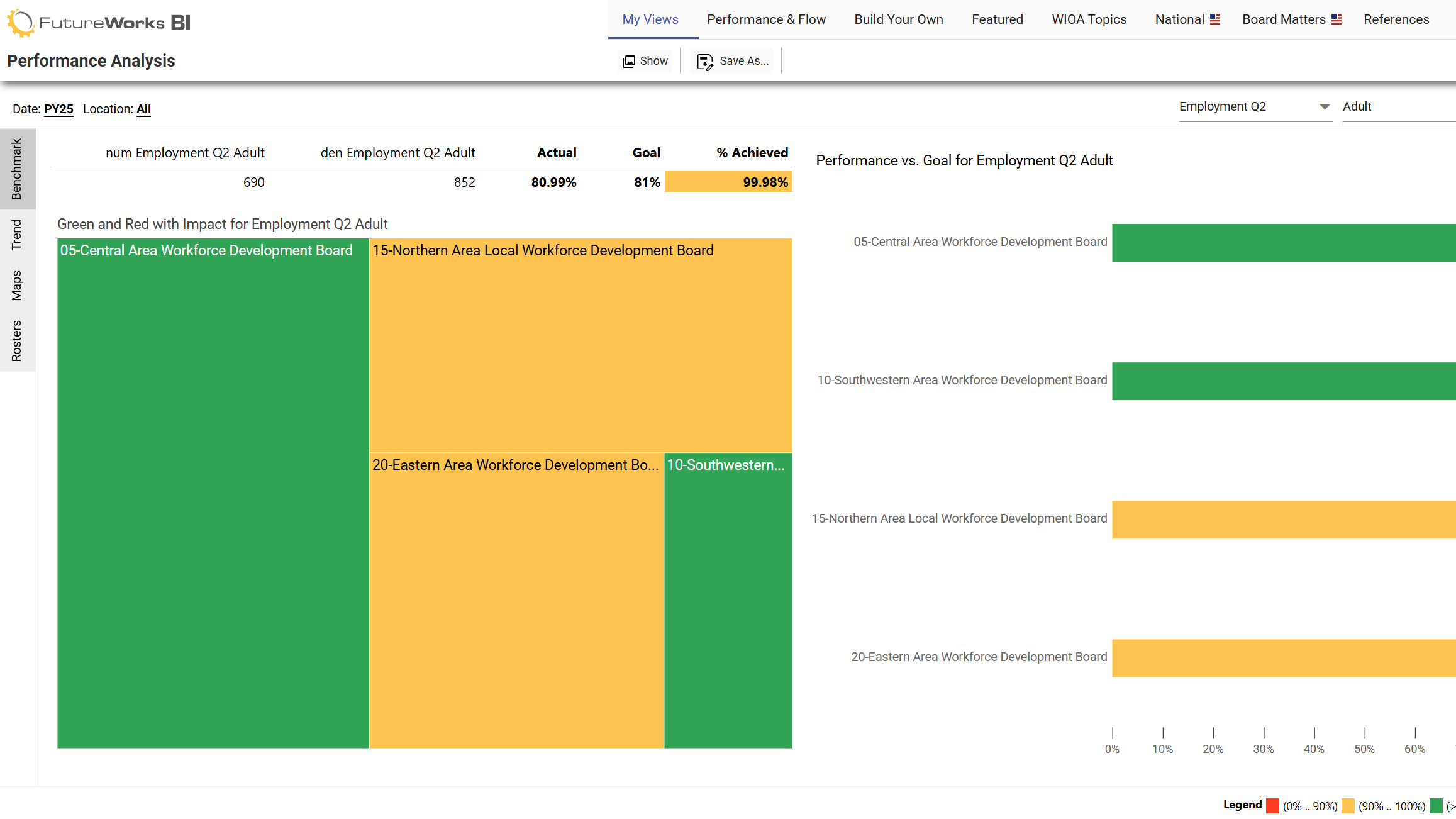1456x819 pixels.
Task: Click the 50% axis tick label
Action: click(x=1364, y=749)
